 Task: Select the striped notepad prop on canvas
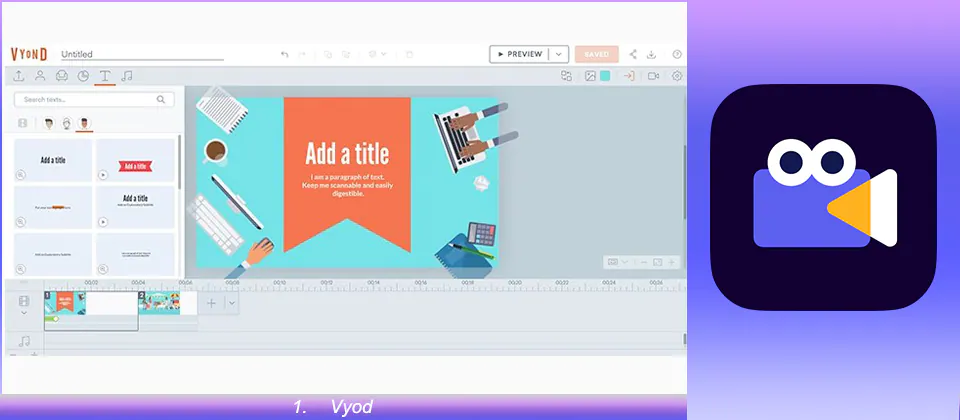point(222,110)
